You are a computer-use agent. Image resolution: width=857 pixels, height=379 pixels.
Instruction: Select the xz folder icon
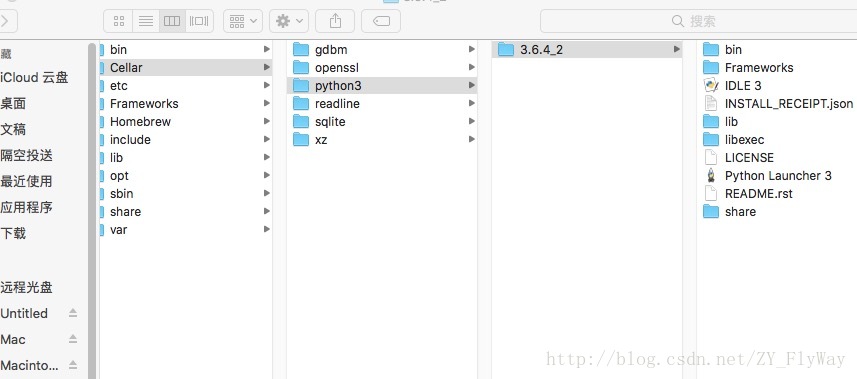301,140
